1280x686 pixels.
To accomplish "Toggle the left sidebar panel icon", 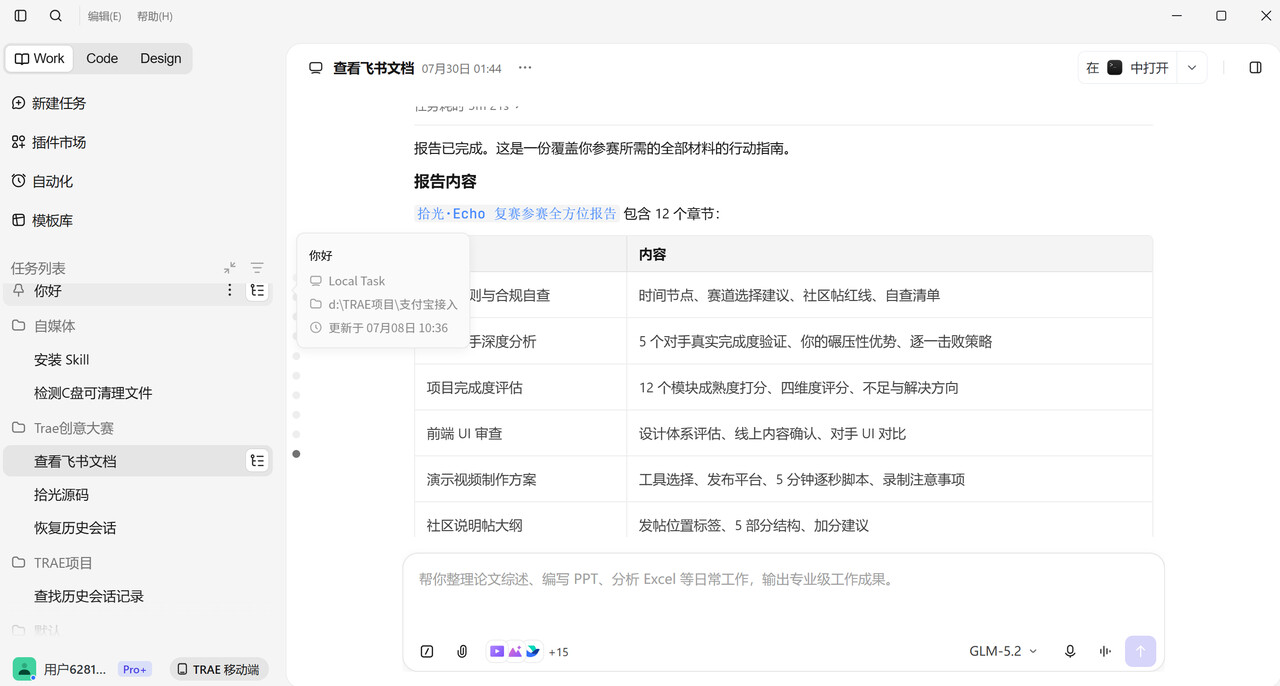I will coord(21,16).
